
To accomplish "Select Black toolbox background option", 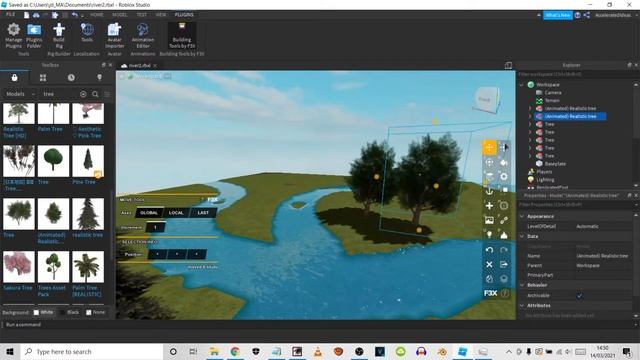I will click(x=69, y=312).
